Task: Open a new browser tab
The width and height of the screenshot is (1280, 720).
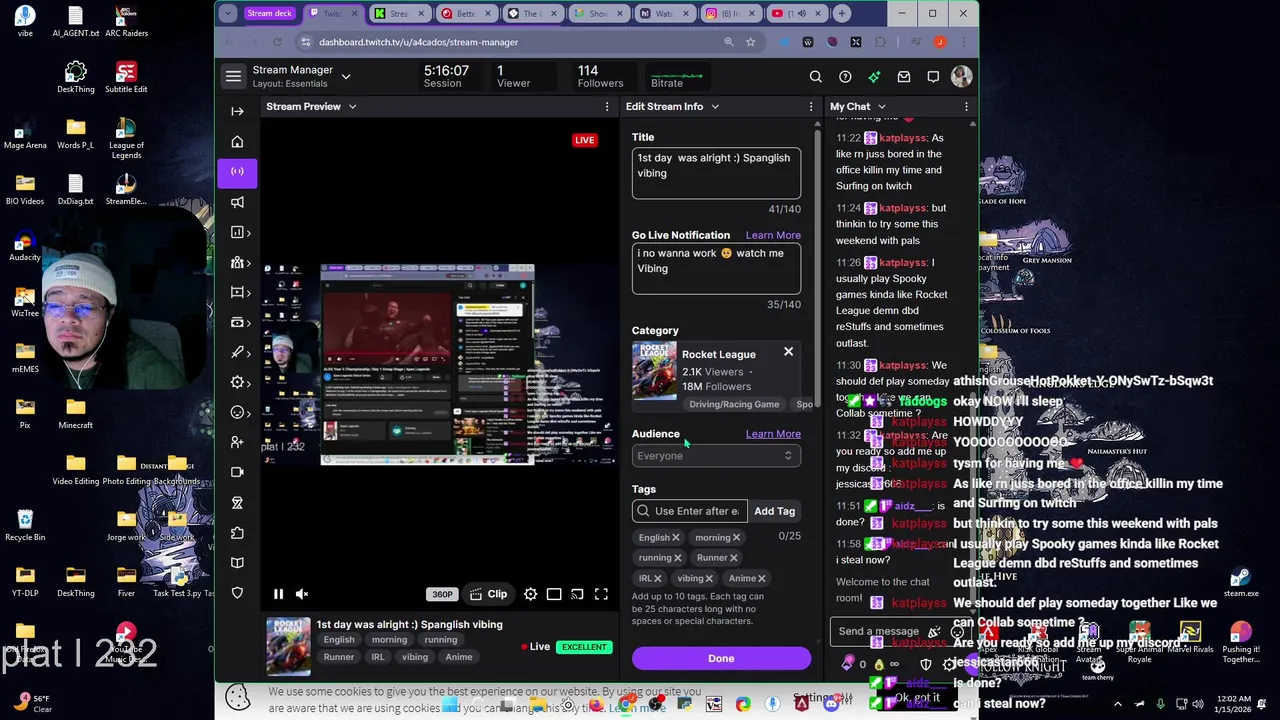Action: (x=842, y=13)
